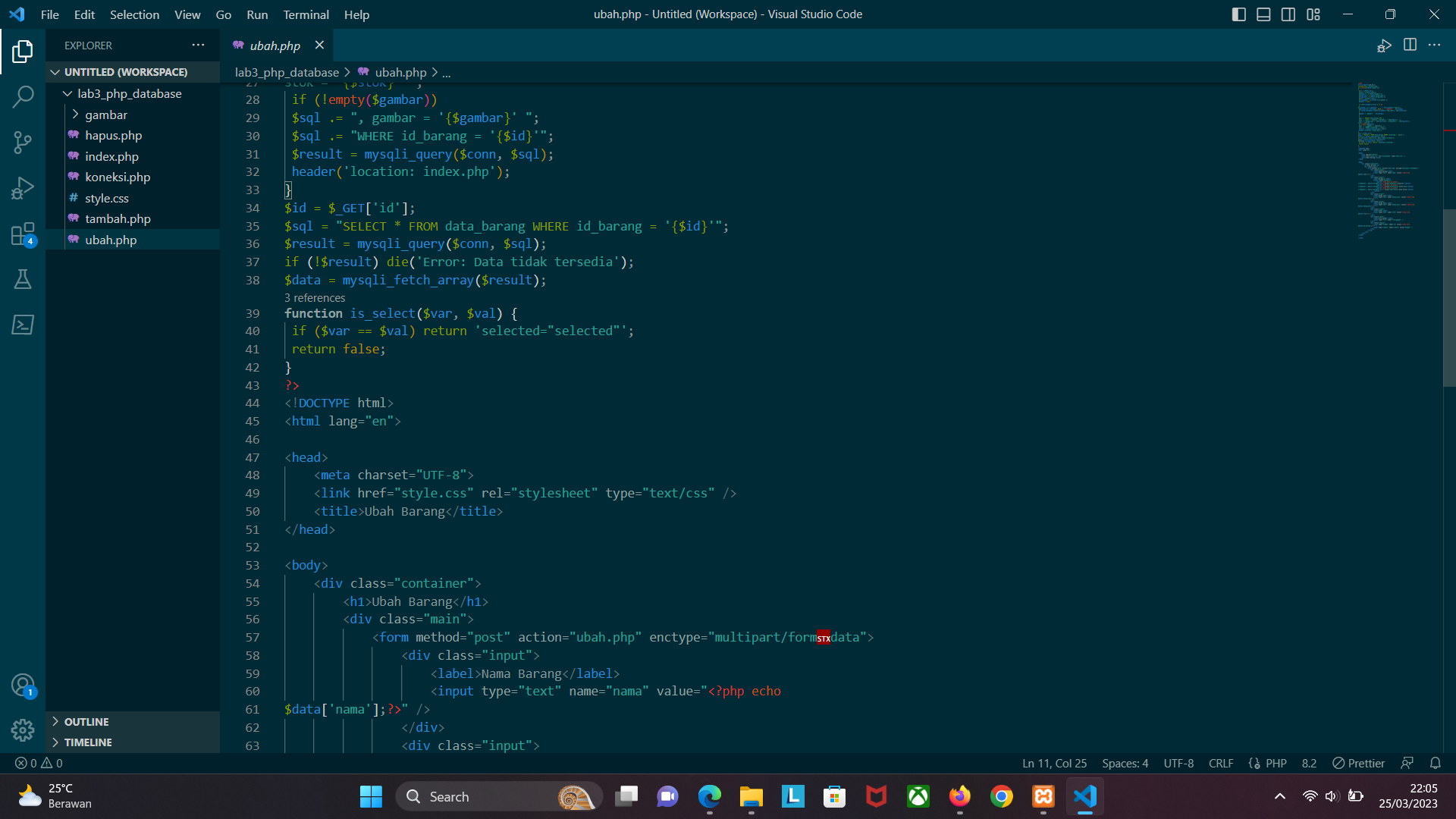Viewport: 1456px width, 819px height.
Task: Toggle Primary Side Bar layout button
Action: (x=1238, y=14)
